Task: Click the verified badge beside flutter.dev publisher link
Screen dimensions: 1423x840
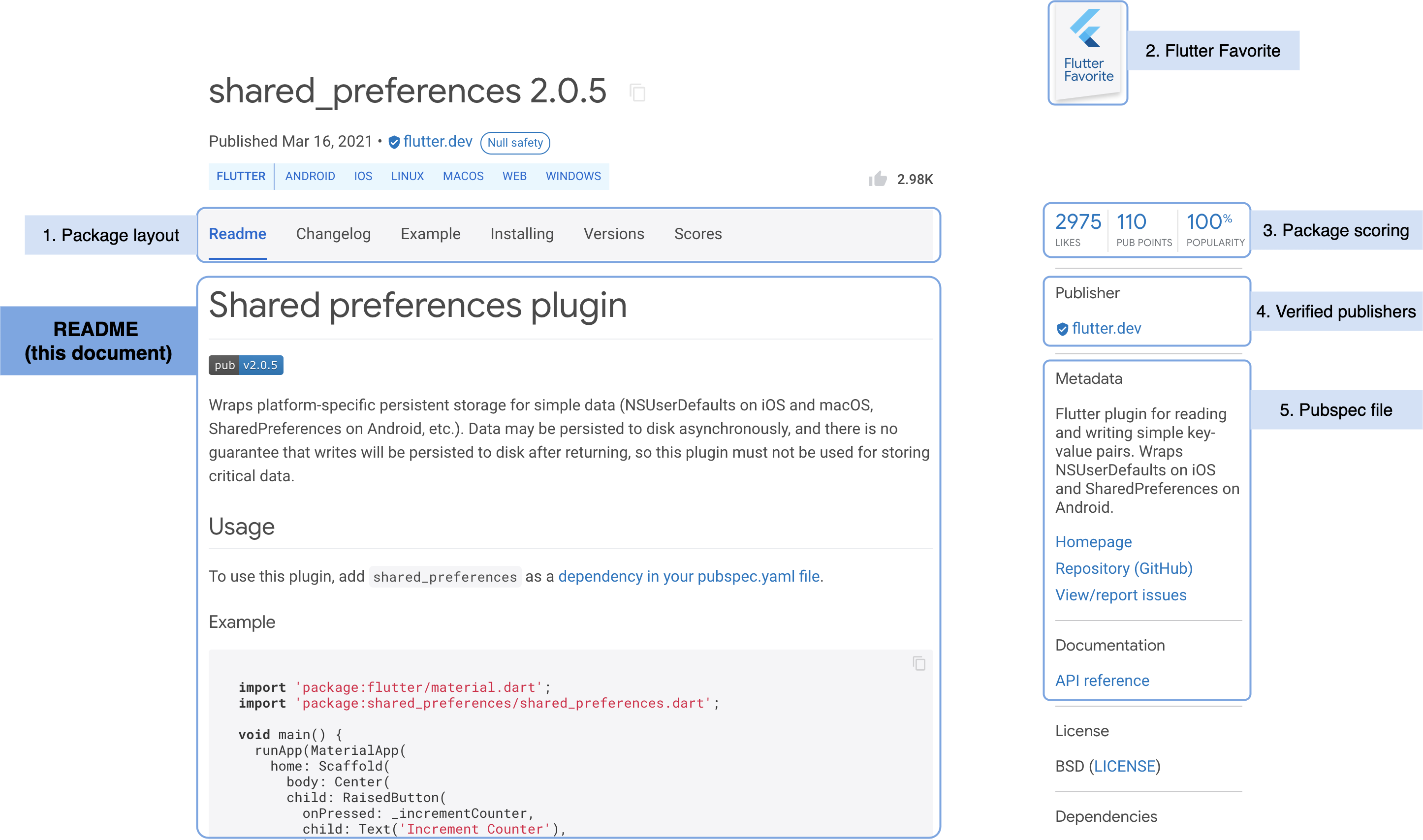Action: [395, 142]
